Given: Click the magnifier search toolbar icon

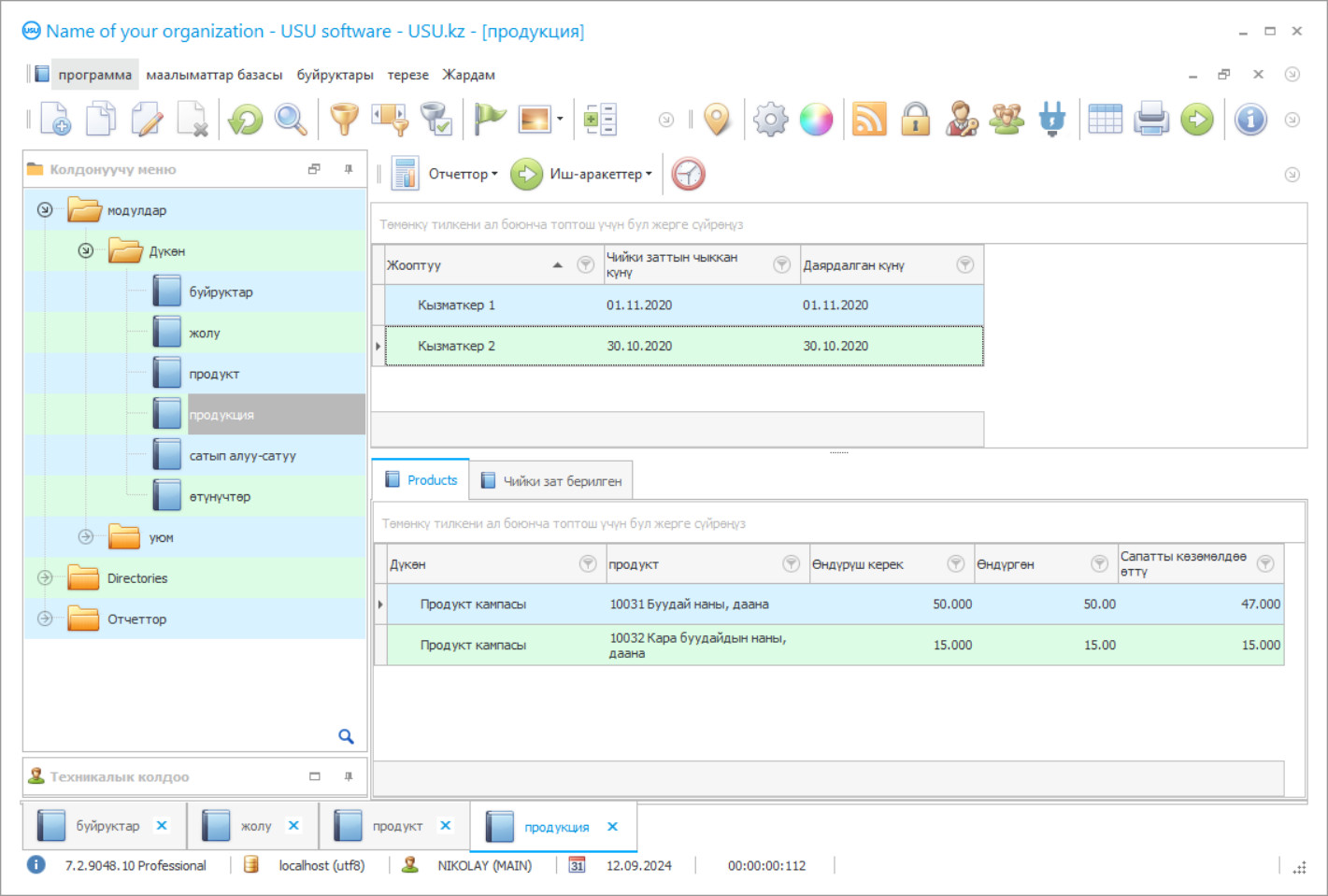Looking at the screenshot, I should coord(291,120).
